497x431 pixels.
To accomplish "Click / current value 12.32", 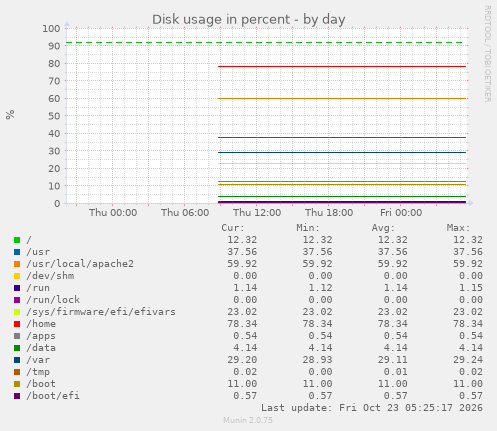I will (242, 240).
